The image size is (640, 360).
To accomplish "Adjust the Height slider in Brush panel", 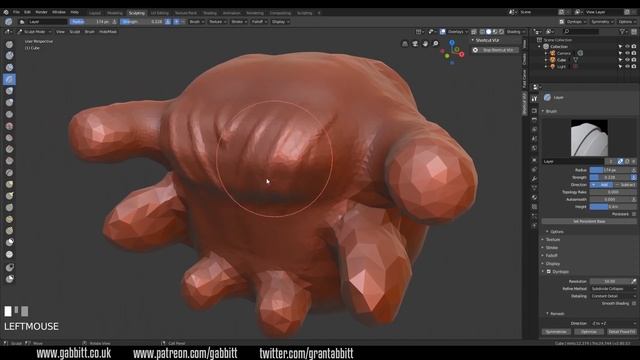I will [x=613, y=207].
